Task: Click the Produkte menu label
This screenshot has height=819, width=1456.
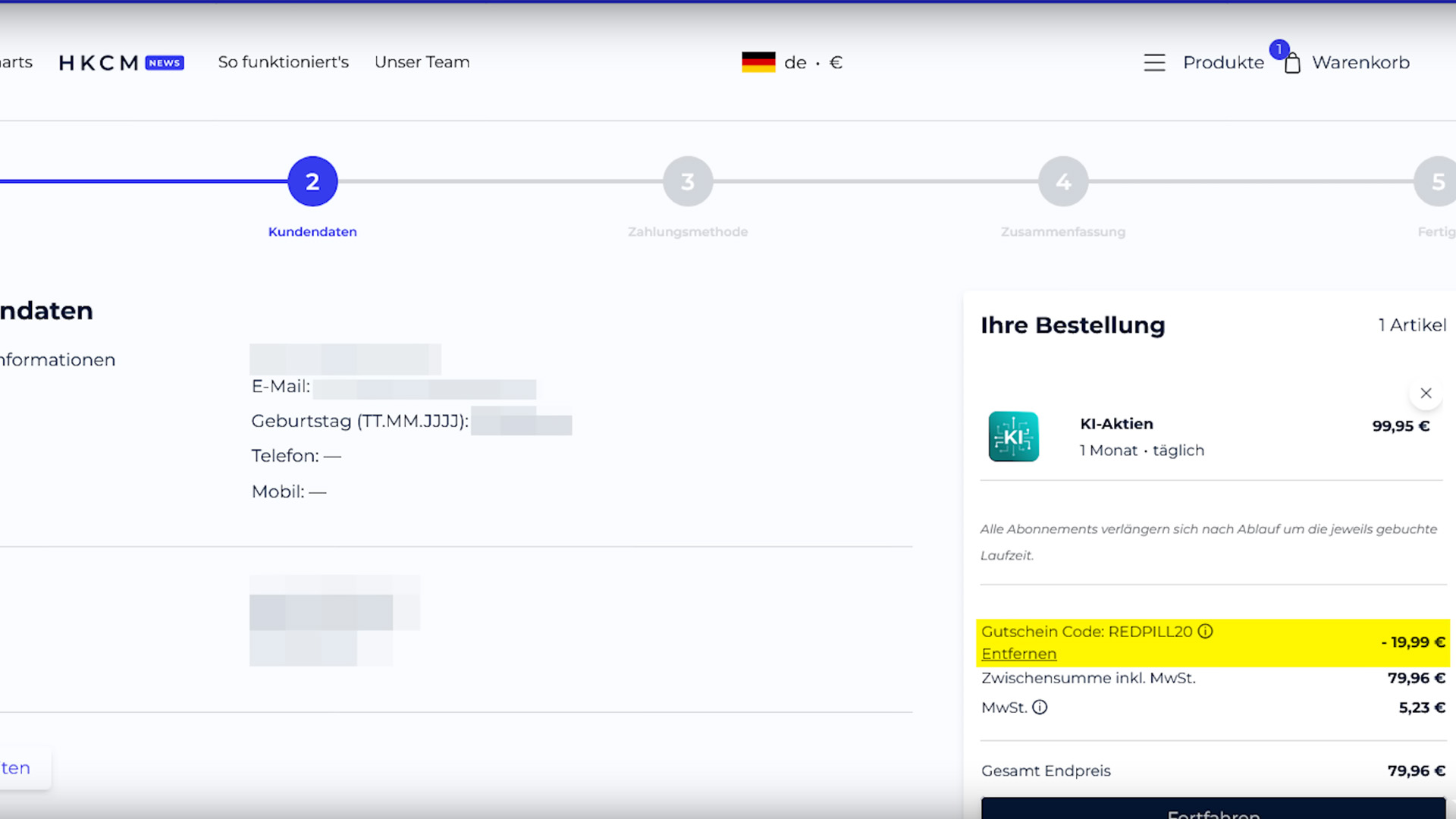Action: 1223,62
